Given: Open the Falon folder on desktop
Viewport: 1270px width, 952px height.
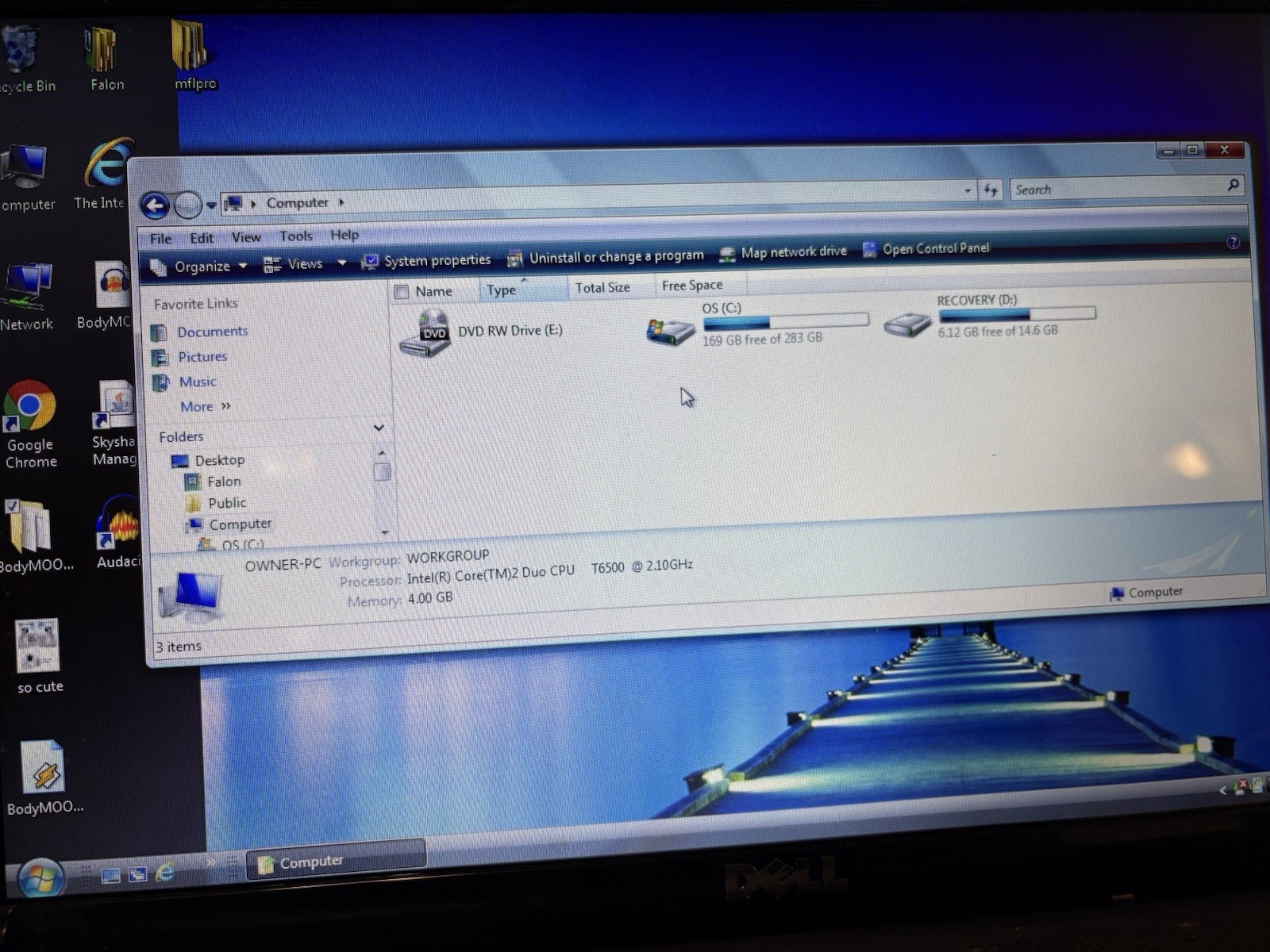Looking at the screenshot, I should click(x=105, y=59).
